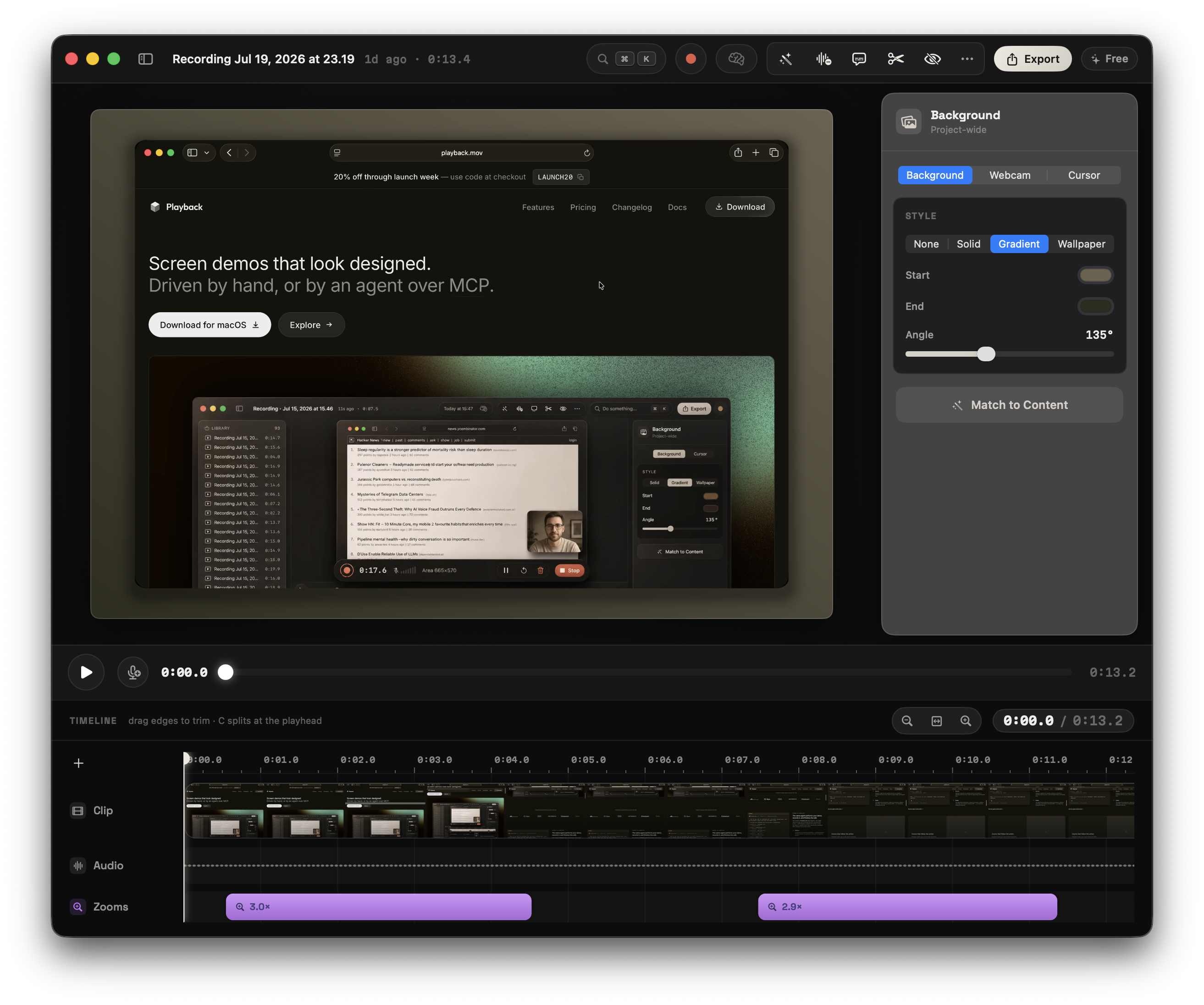Open the captions speech bubble tool
1204x1005 pixels.
click(859, 59)
